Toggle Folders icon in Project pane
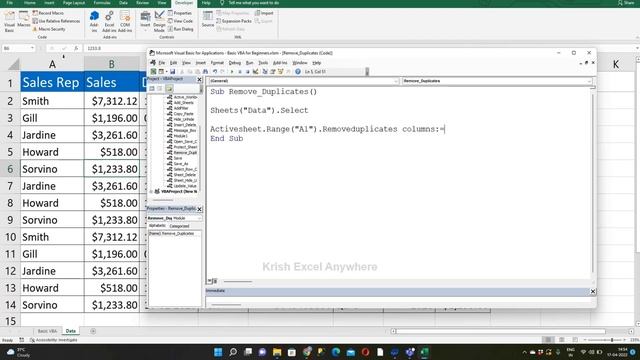This screenshot has height=360, width=640. pos(169,88)
